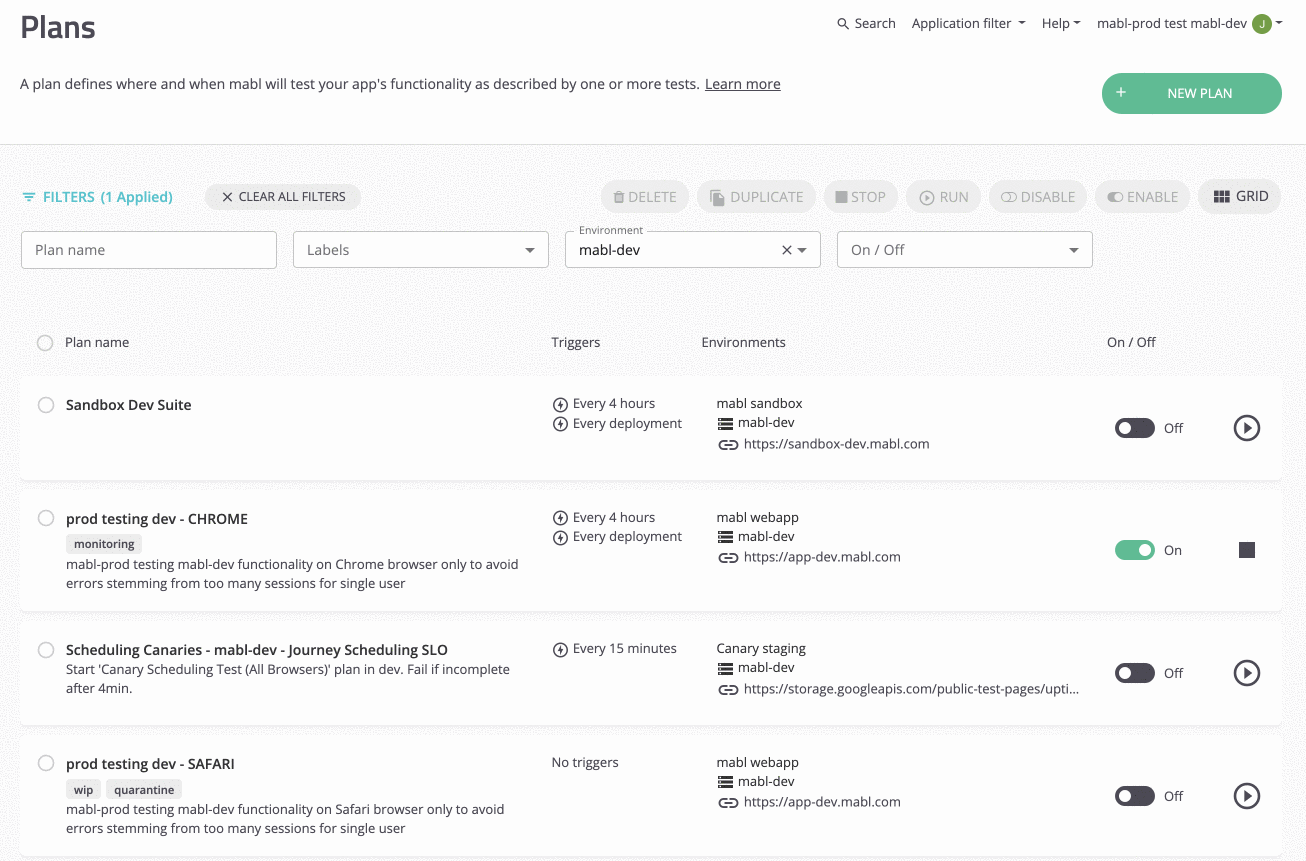The height and width of the screenshot is (861, 1306).
Task: Click https://sandbox-dev.mabl.com URL text
Action: (x=837, y=444)
